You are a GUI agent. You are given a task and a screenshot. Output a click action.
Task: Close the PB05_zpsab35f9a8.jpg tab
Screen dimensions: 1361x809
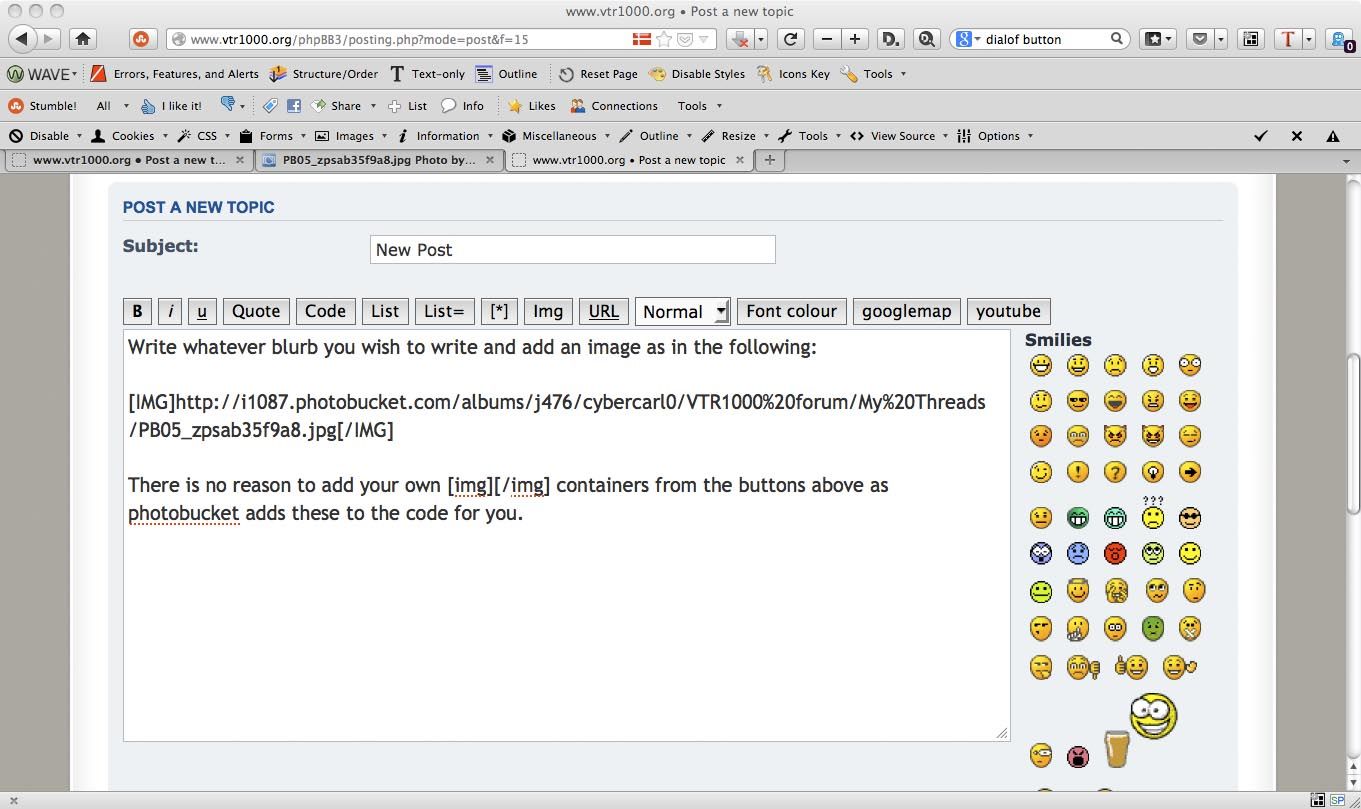coord(490,160)
